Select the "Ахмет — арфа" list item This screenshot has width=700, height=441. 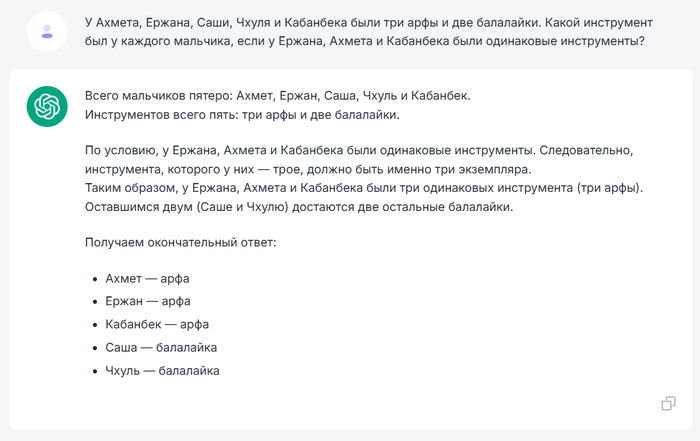pyautogui.click(x=147, y=278)
